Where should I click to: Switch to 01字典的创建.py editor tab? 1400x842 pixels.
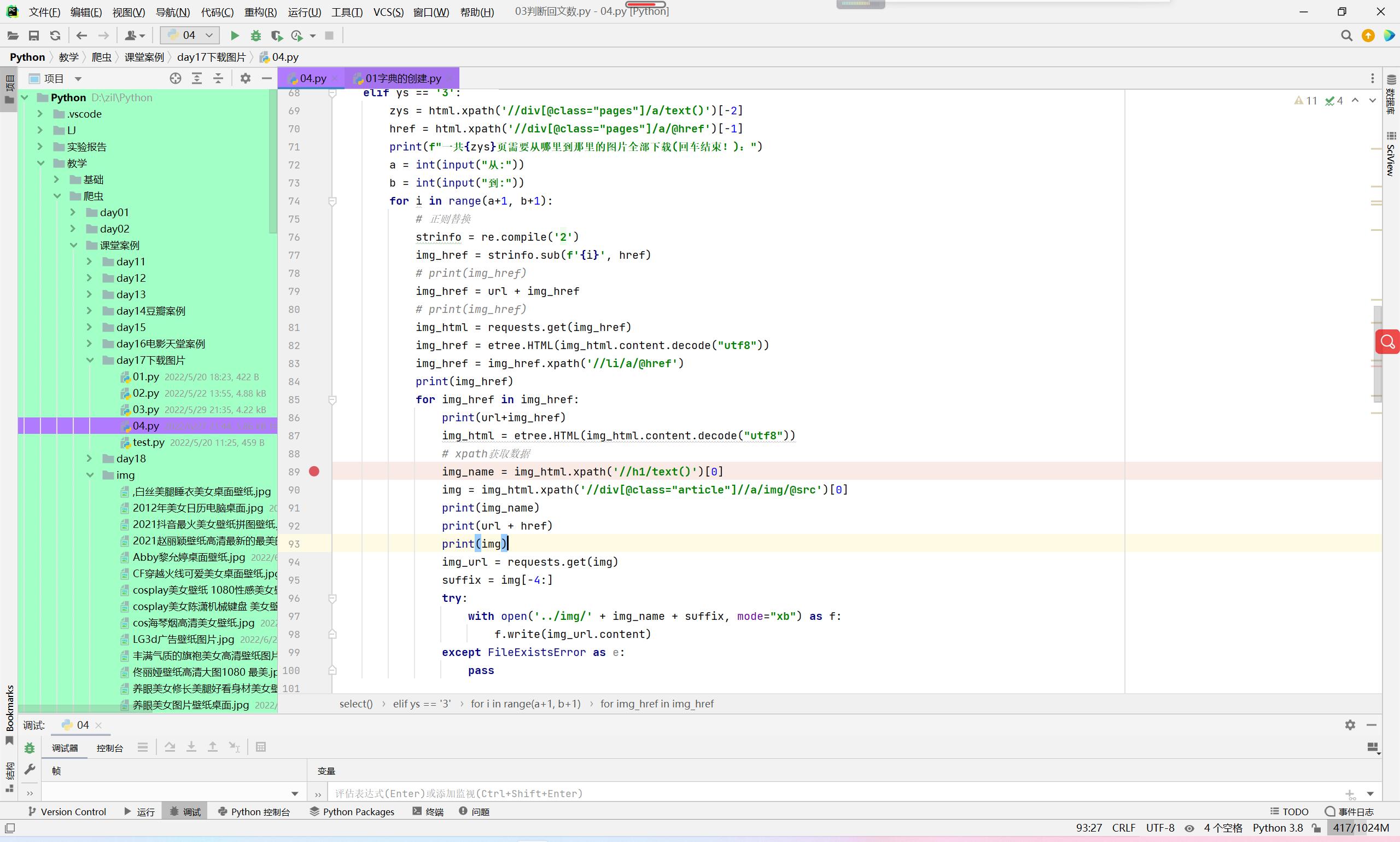tap(402, 78)
